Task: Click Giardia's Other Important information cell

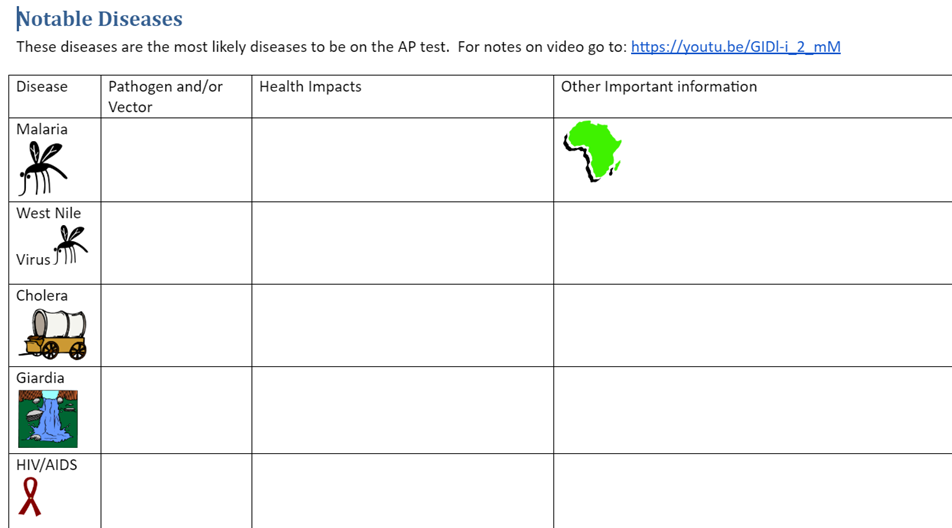Action: [752, 410]
